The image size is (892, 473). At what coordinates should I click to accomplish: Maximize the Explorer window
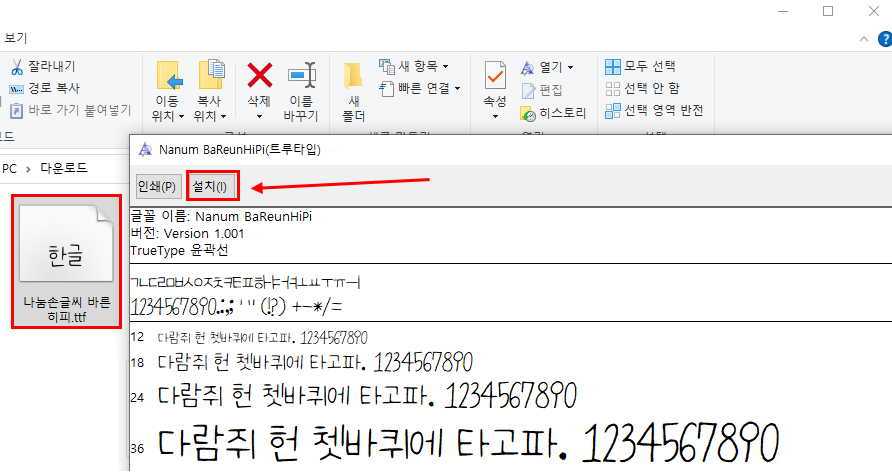pos(828,11)
